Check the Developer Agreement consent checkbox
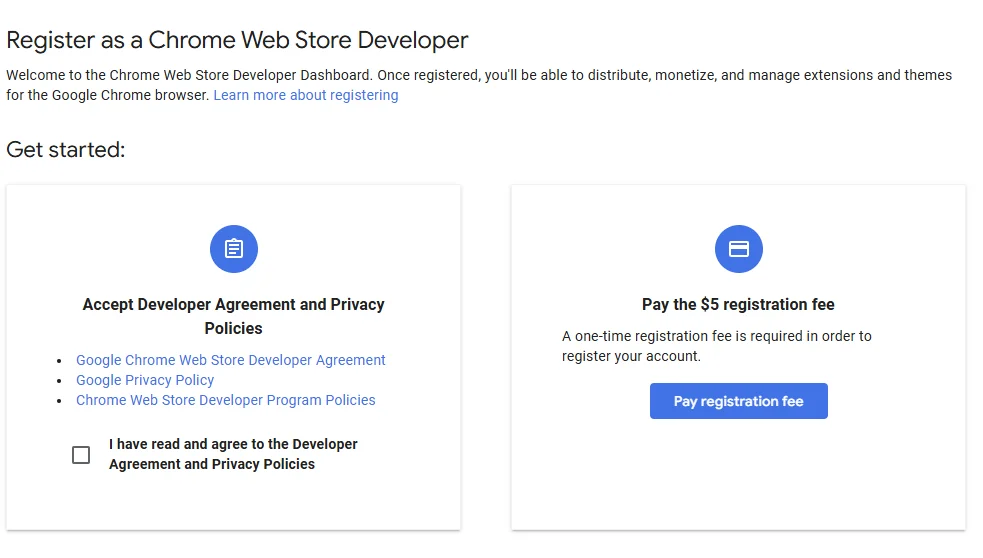Screen dimensions: 983x558 [x=81, y=455]
